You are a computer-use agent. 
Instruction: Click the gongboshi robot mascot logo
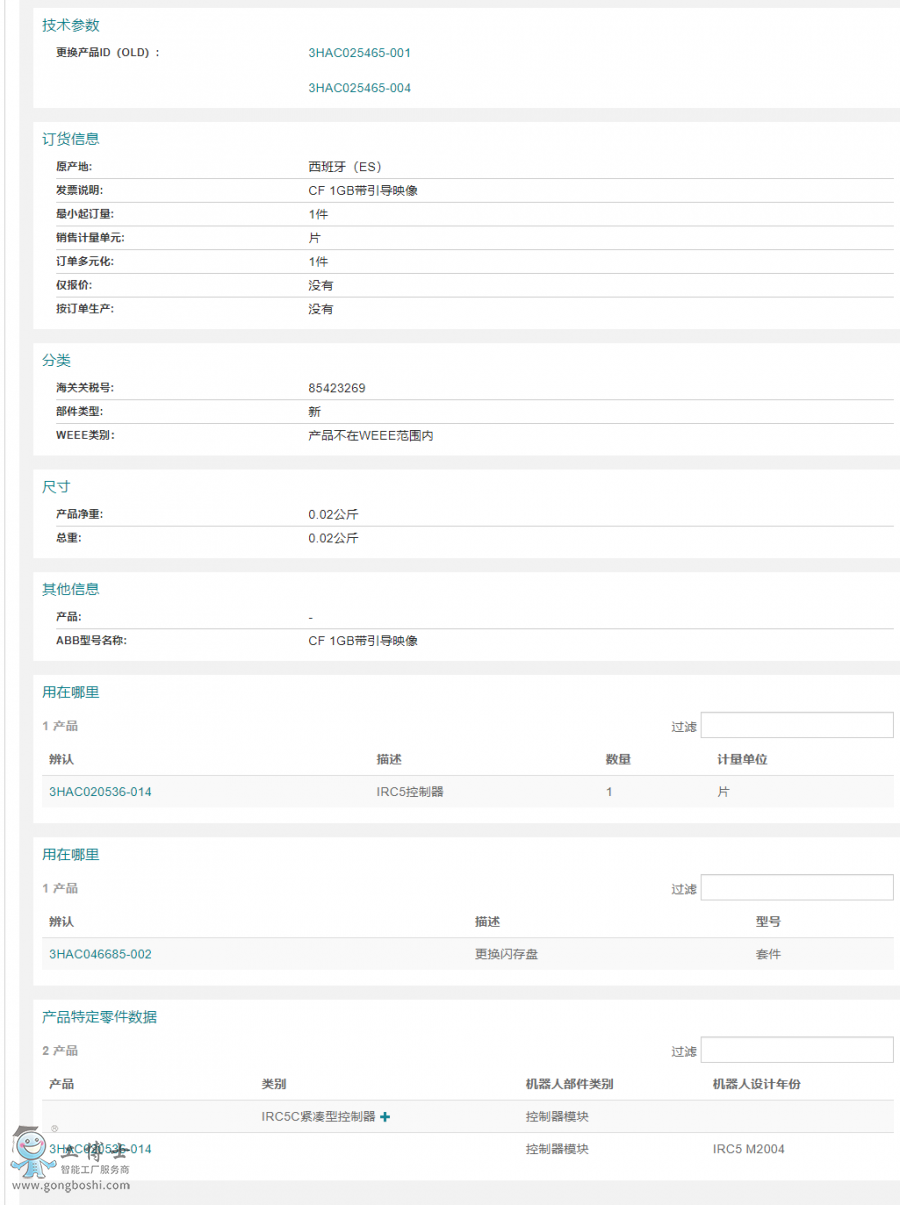coord(28,1152)
